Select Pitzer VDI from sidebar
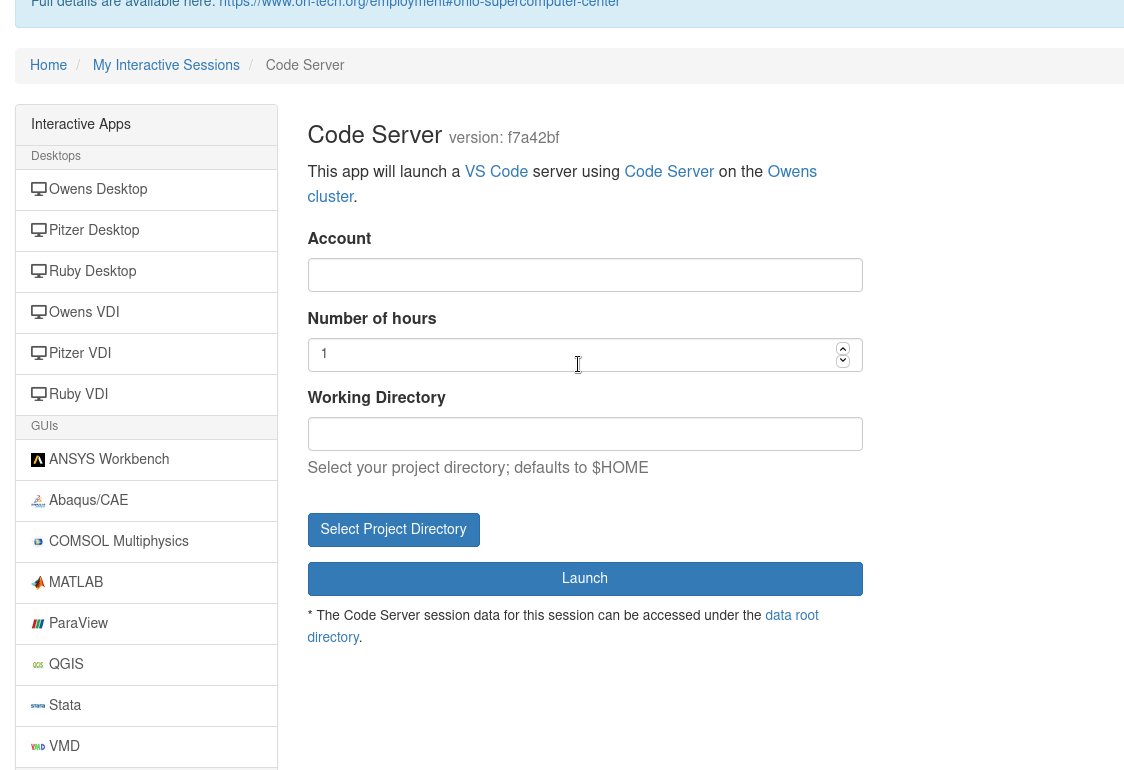This screenshot has height=770, width=1124. click(x=146, y=353)
